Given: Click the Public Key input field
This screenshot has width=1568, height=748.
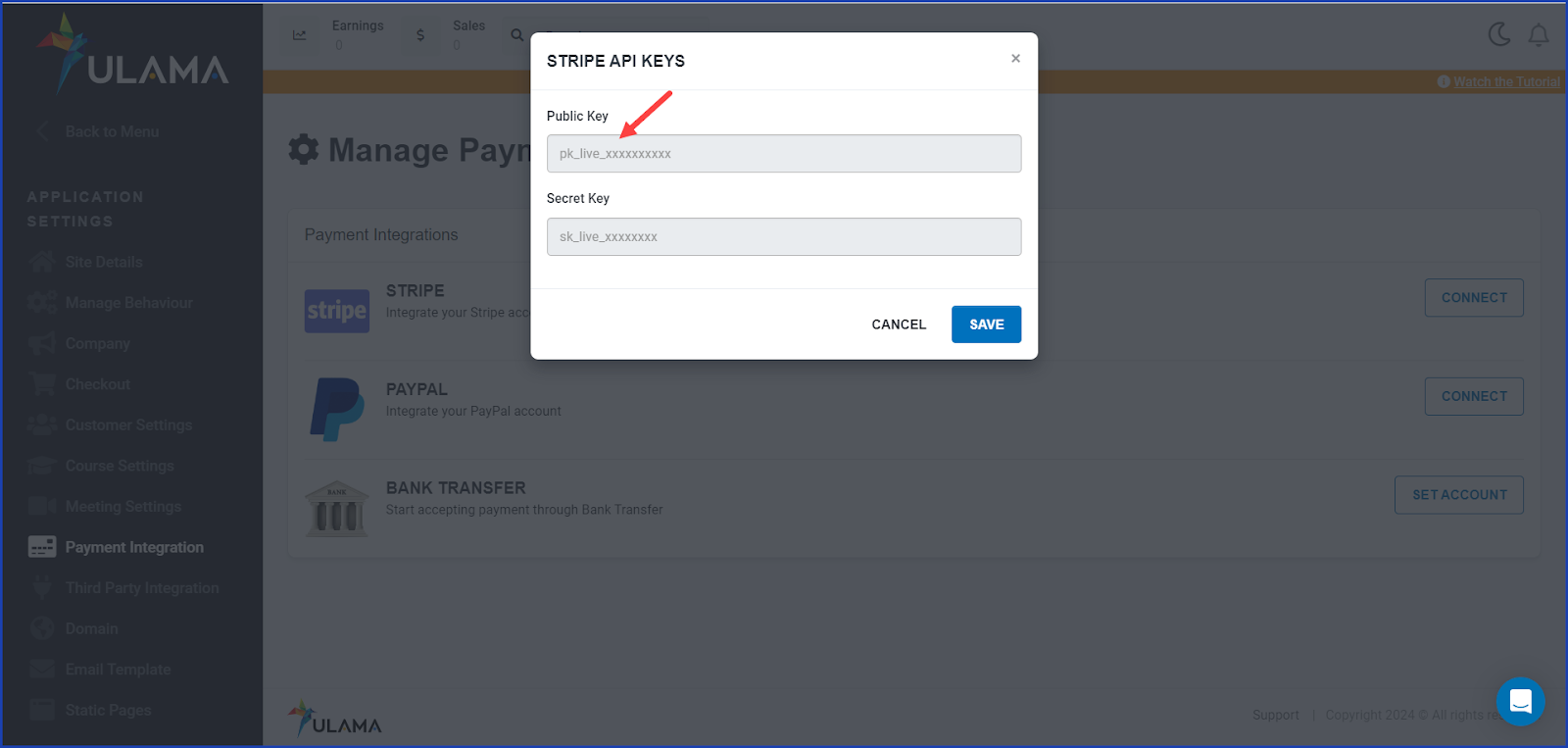Looking at the screenshot, I should (x=784, y=154).
